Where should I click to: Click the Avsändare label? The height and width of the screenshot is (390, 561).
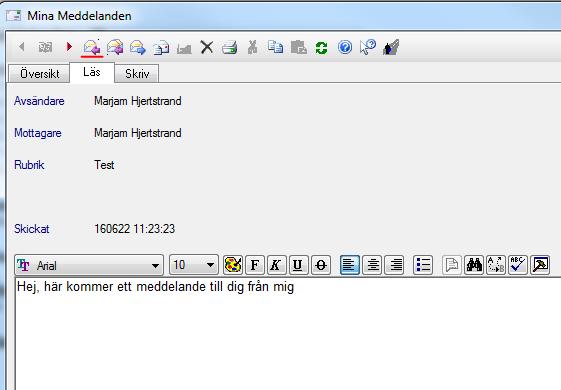point(39,101)
